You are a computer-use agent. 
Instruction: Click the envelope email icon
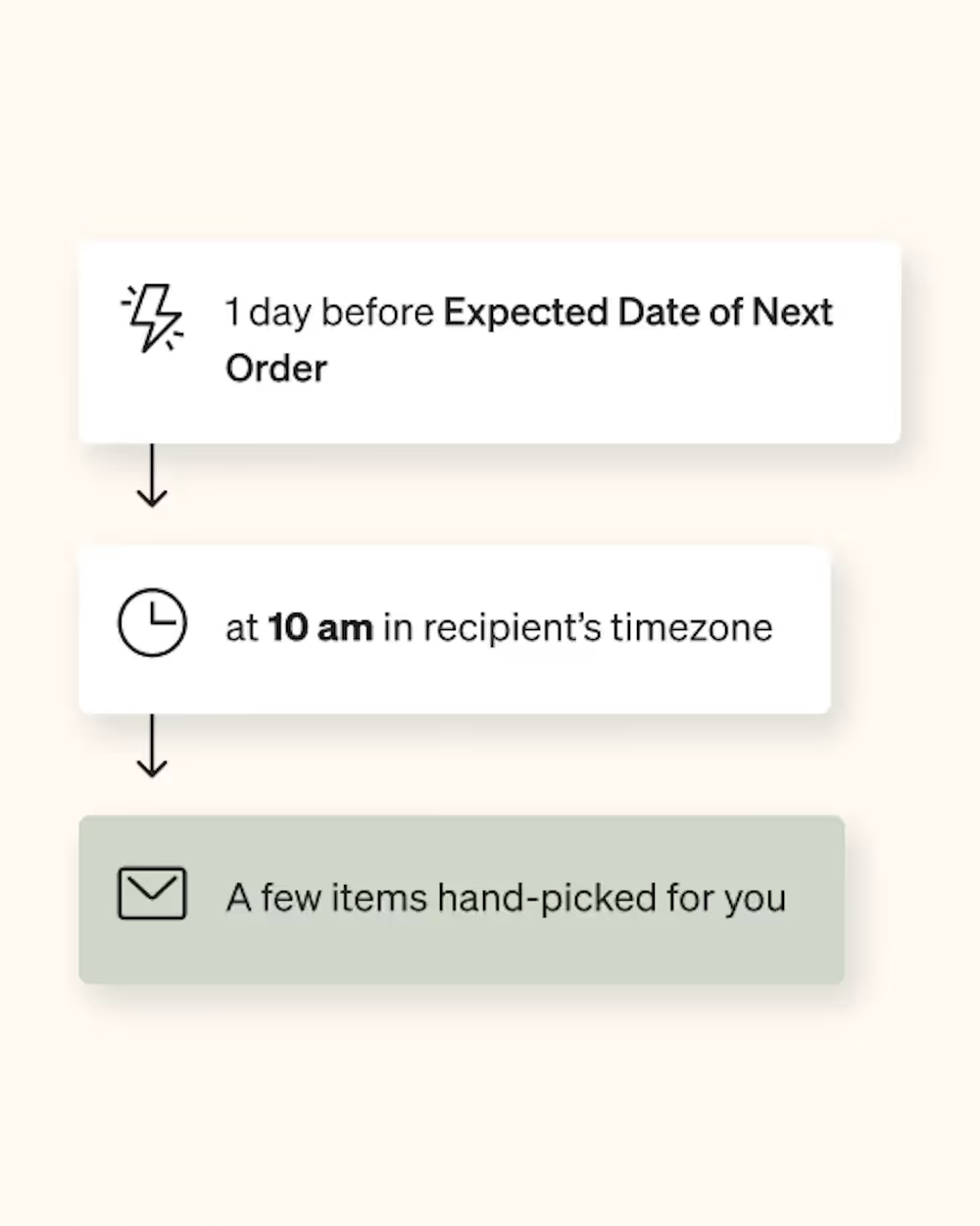(x=152, y=893)
